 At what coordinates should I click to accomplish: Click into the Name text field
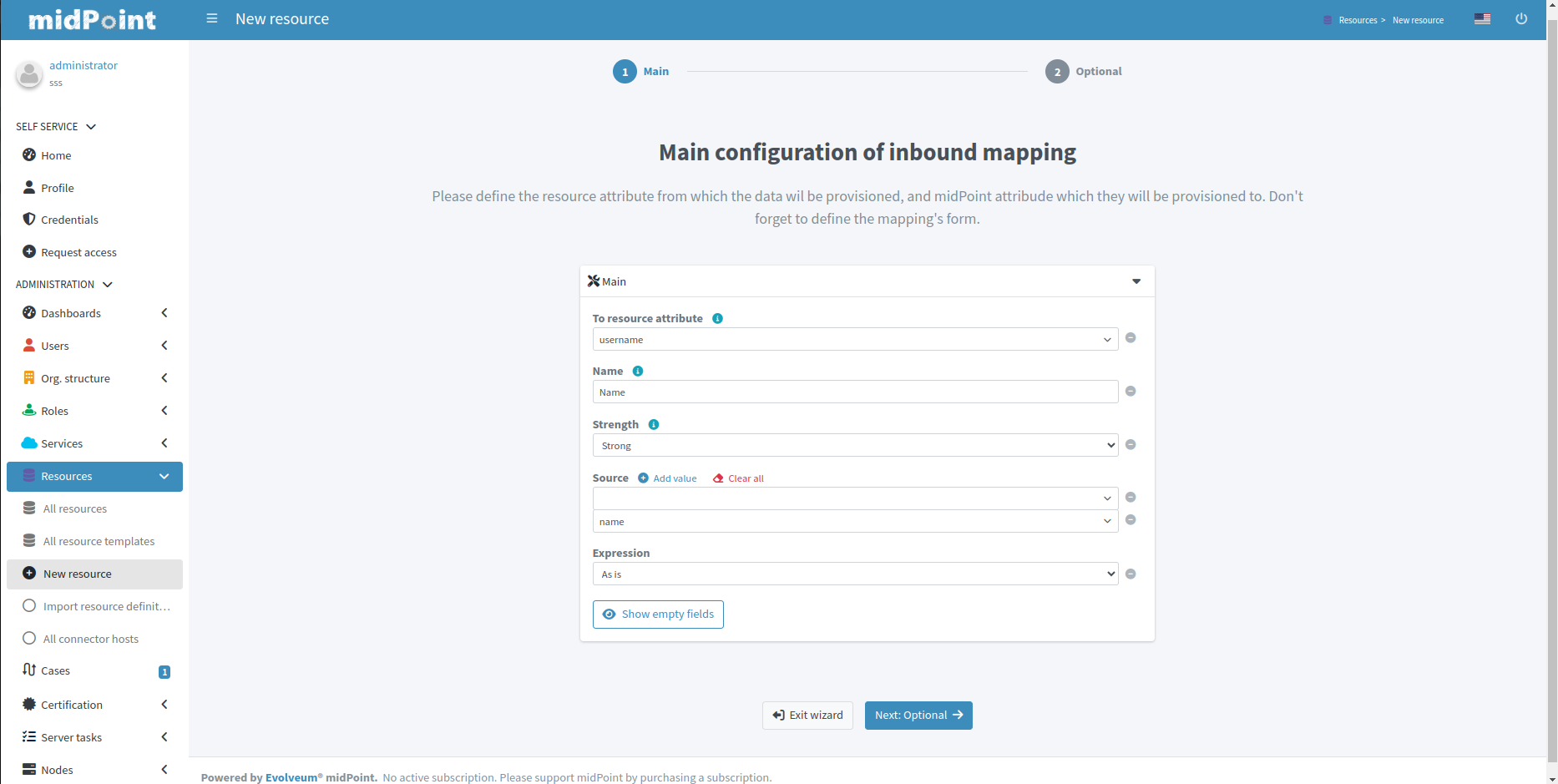pos(855,392)
